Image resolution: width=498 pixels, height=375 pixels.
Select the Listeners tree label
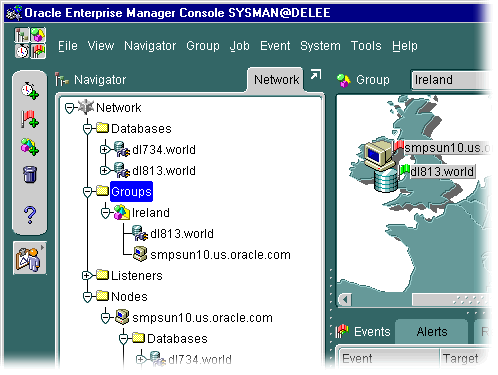[137, 276]
